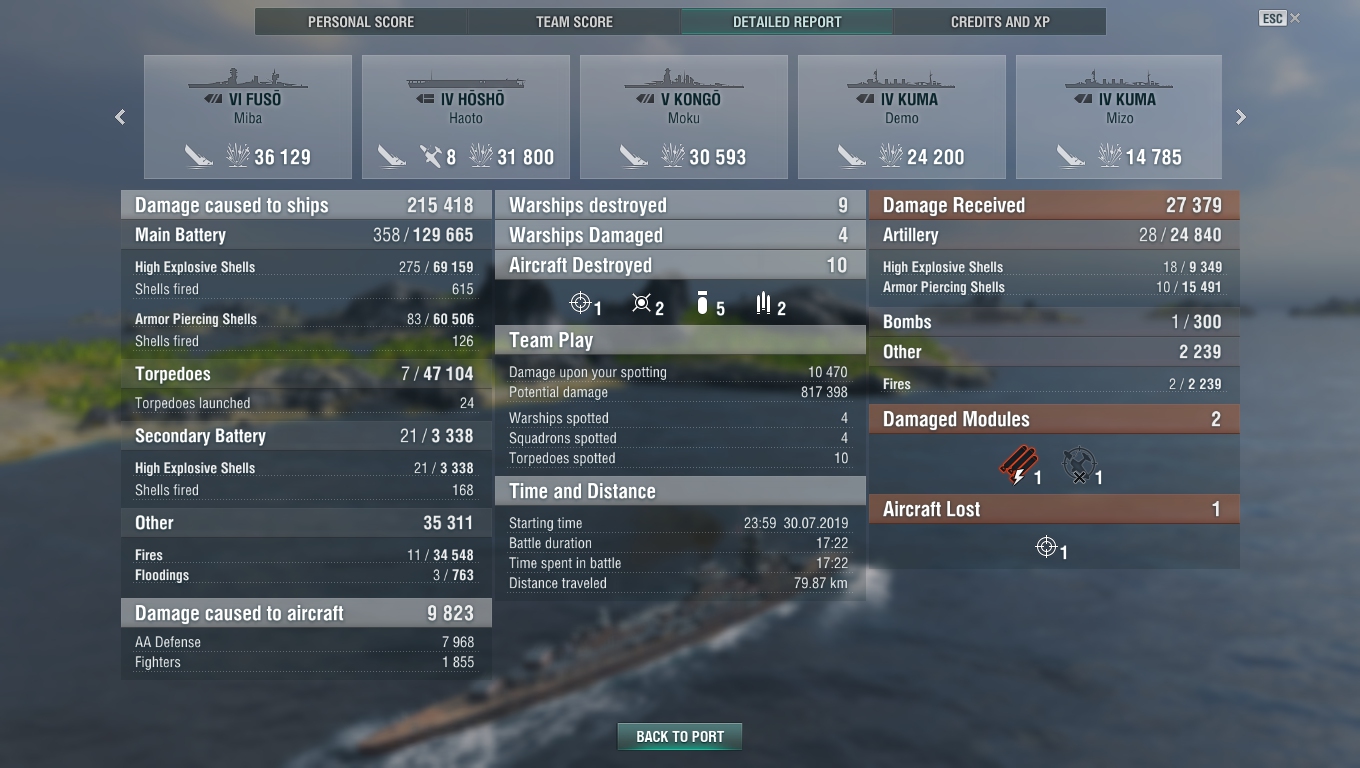Click the fighter crosshair icon under Aircraft Destroyed
The width and height of the screenshot is (1360, 768).
(x=580, y=303)
